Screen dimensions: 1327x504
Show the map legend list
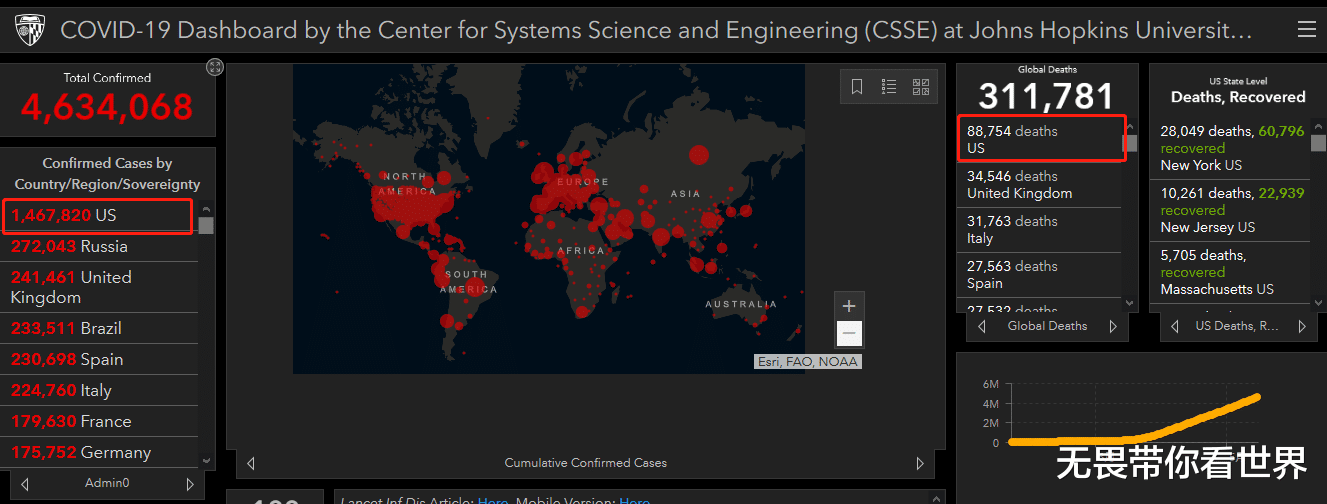[x=889, y=87]
